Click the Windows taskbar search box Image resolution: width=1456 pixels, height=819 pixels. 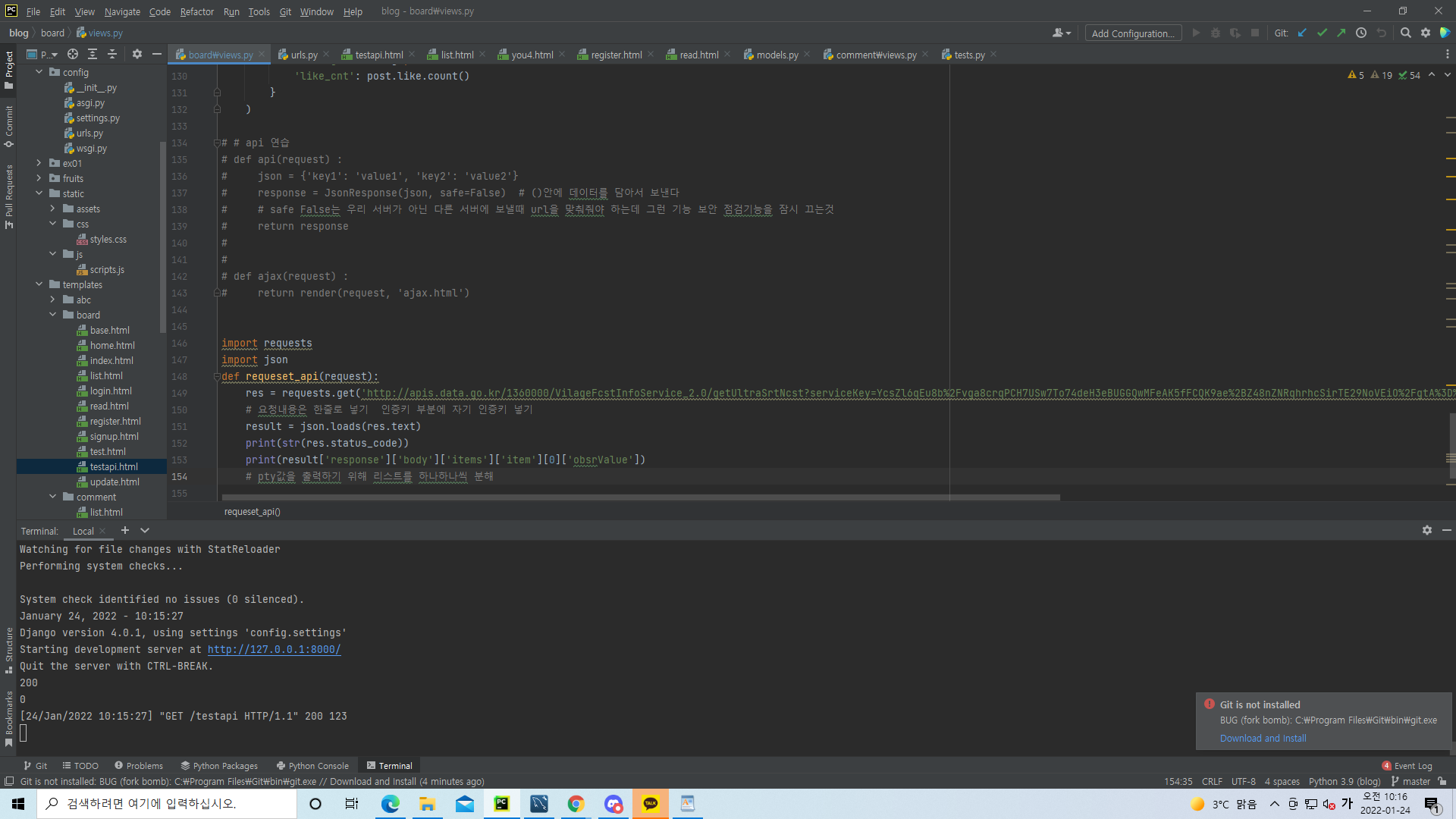[x=167, y=804]
